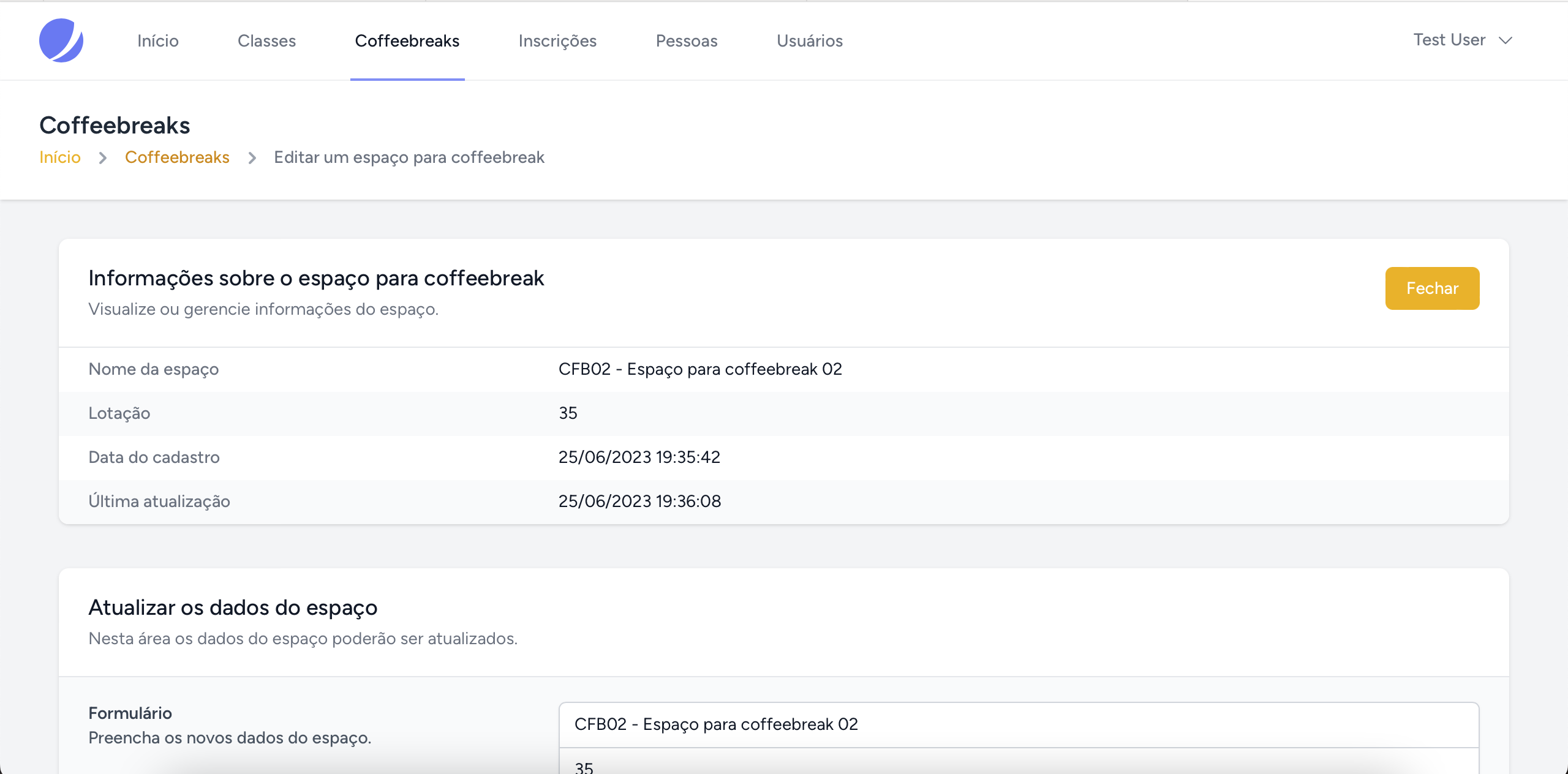
Task: Click the Lotação row value 35
Action: [568, 413]
